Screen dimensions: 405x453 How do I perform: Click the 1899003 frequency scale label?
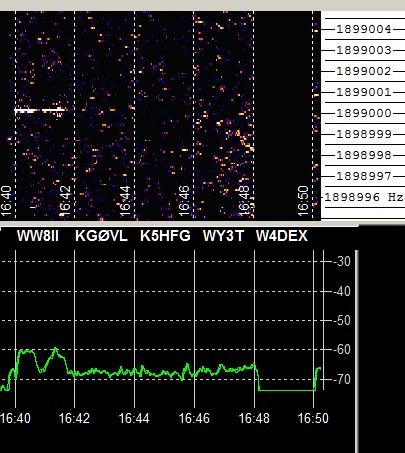point(364,50)
